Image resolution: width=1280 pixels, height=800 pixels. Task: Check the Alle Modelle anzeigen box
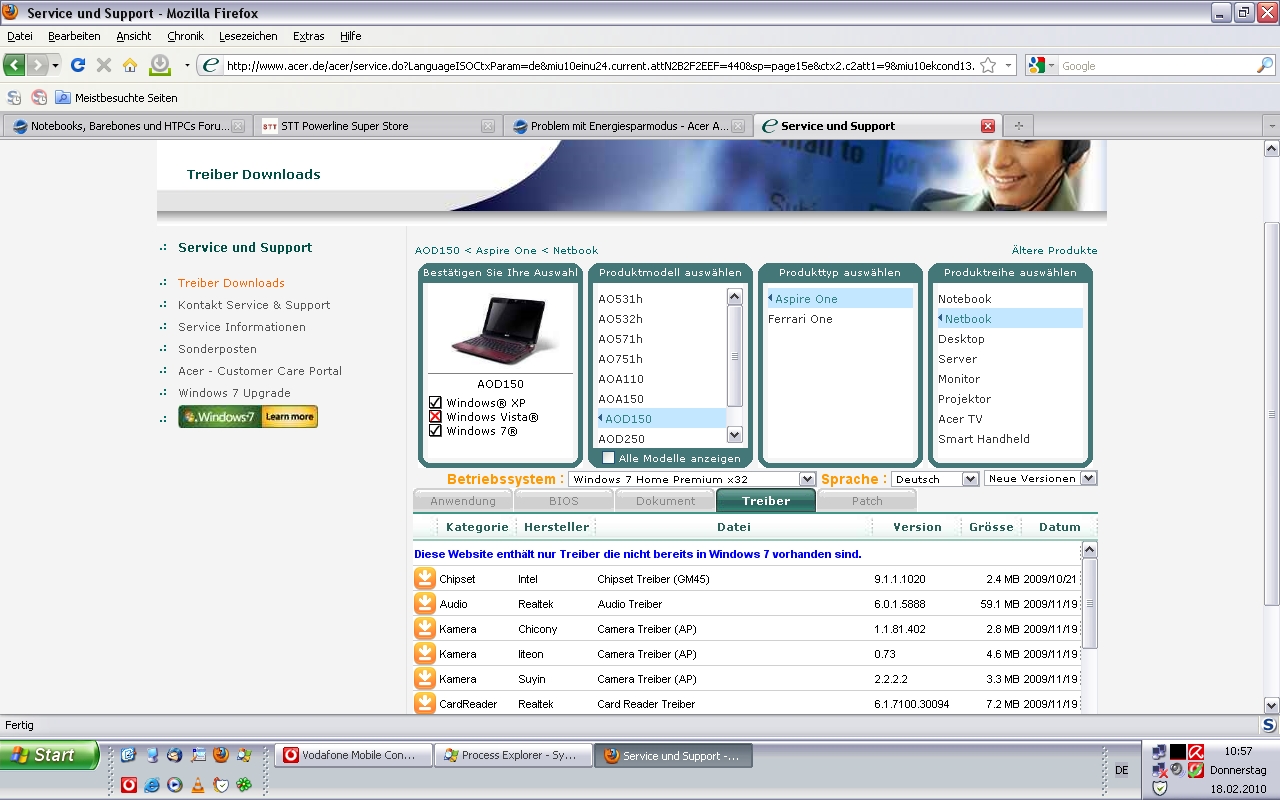[608, 458]
